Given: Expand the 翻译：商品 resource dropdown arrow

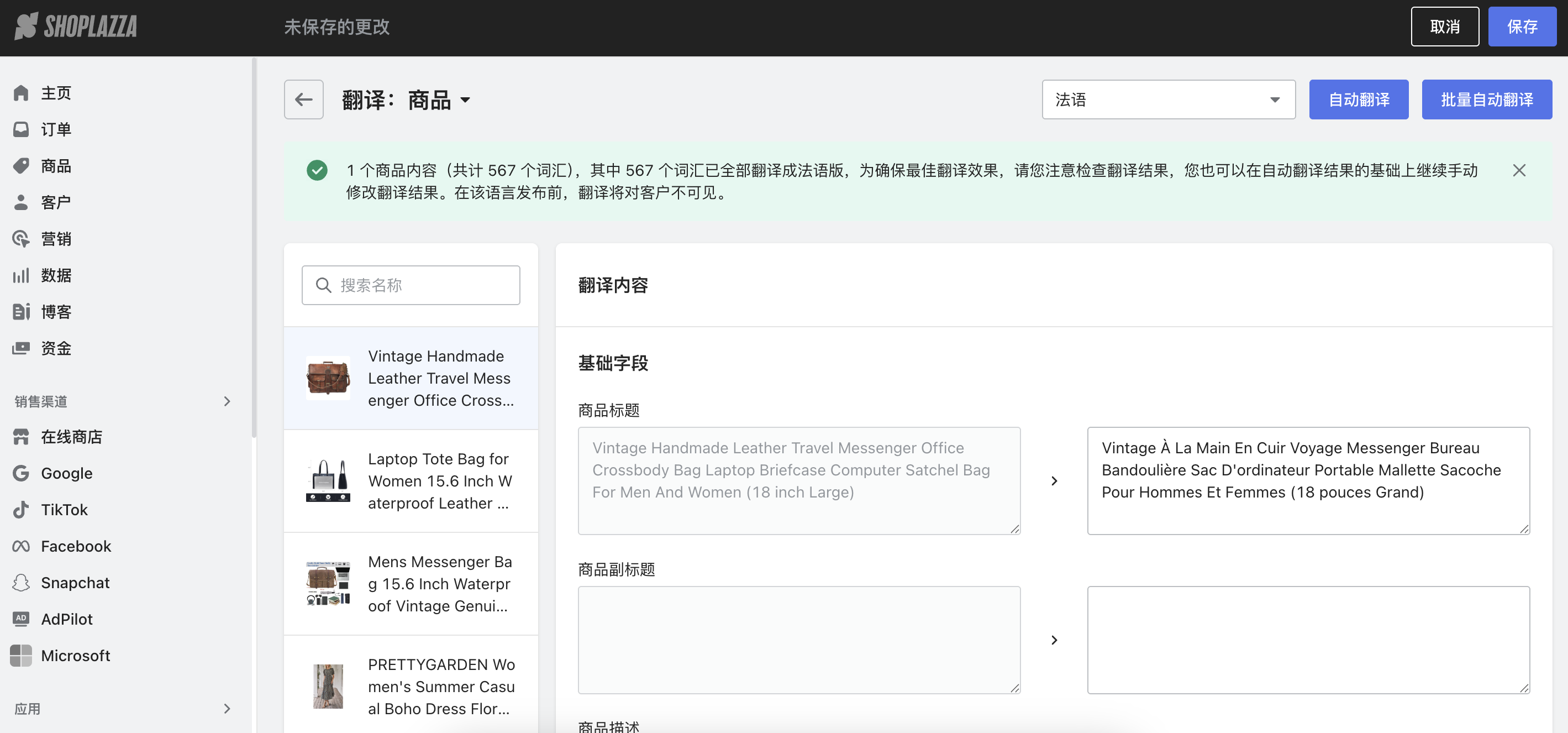Looking at the screenshot, I should 466,101.
